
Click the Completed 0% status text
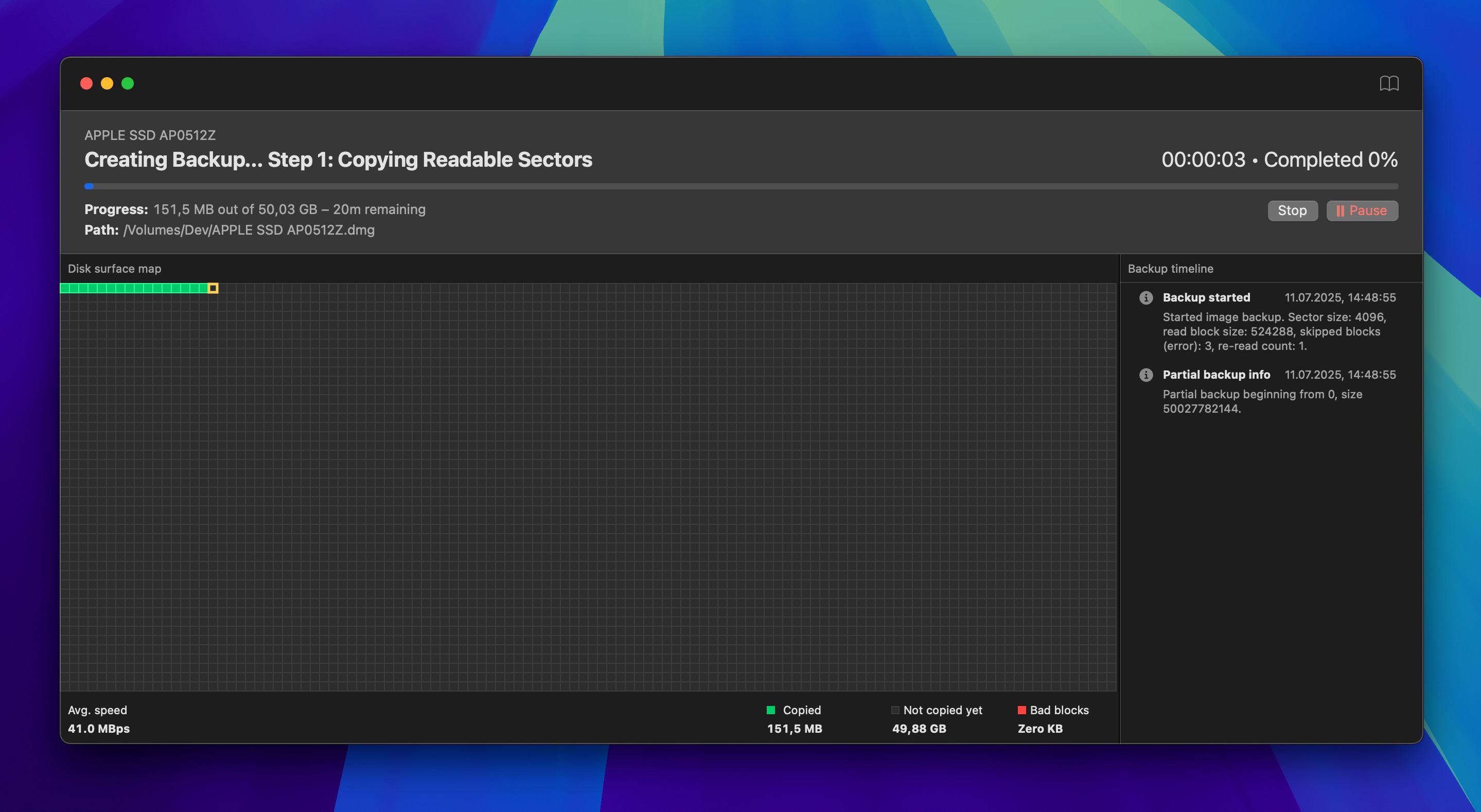pos(1329,161)
